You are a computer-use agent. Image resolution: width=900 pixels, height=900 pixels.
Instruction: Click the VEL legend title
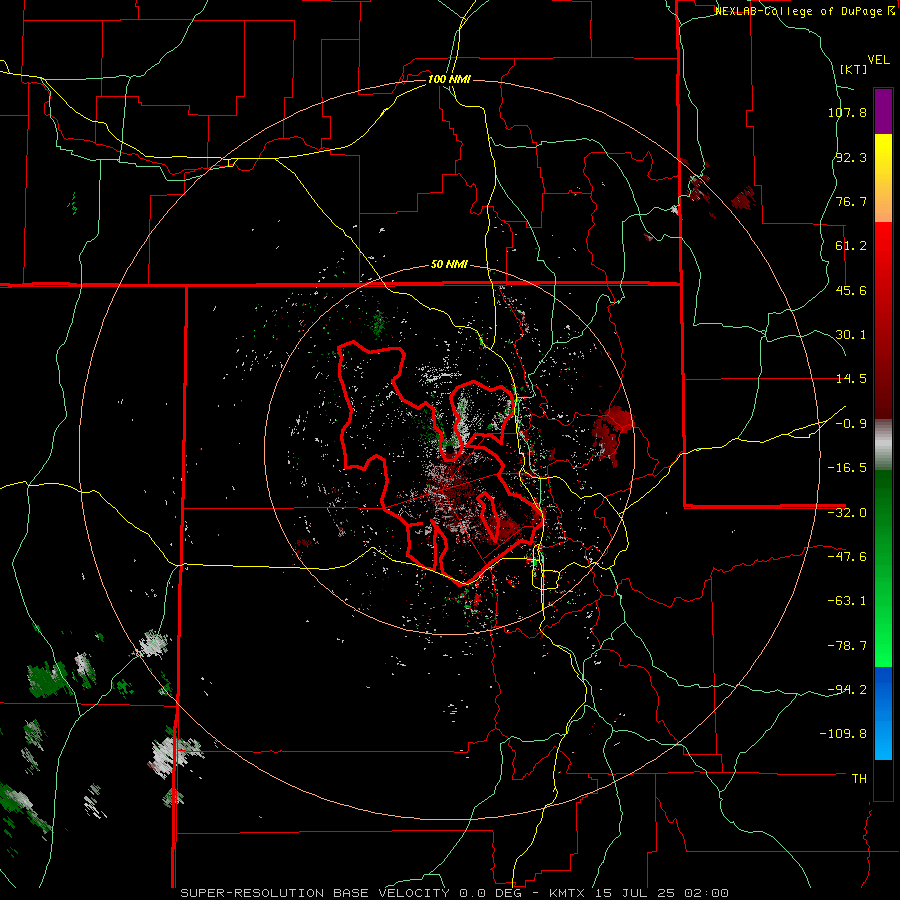[878, 60]
